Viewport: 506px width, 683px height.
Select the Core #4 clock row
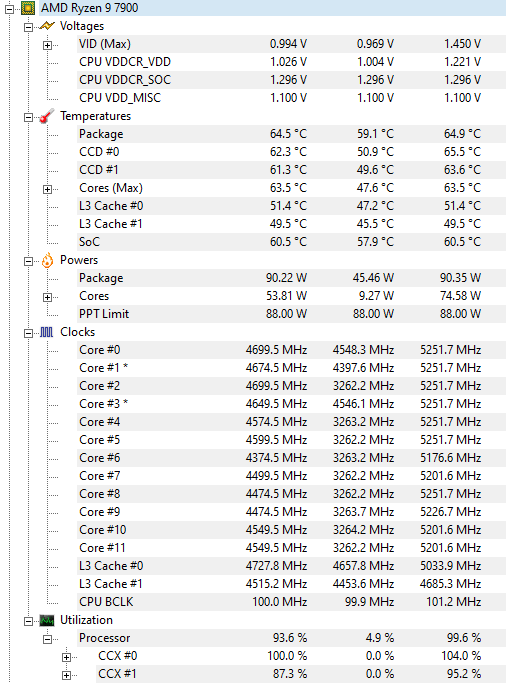[x=291, y=422]
